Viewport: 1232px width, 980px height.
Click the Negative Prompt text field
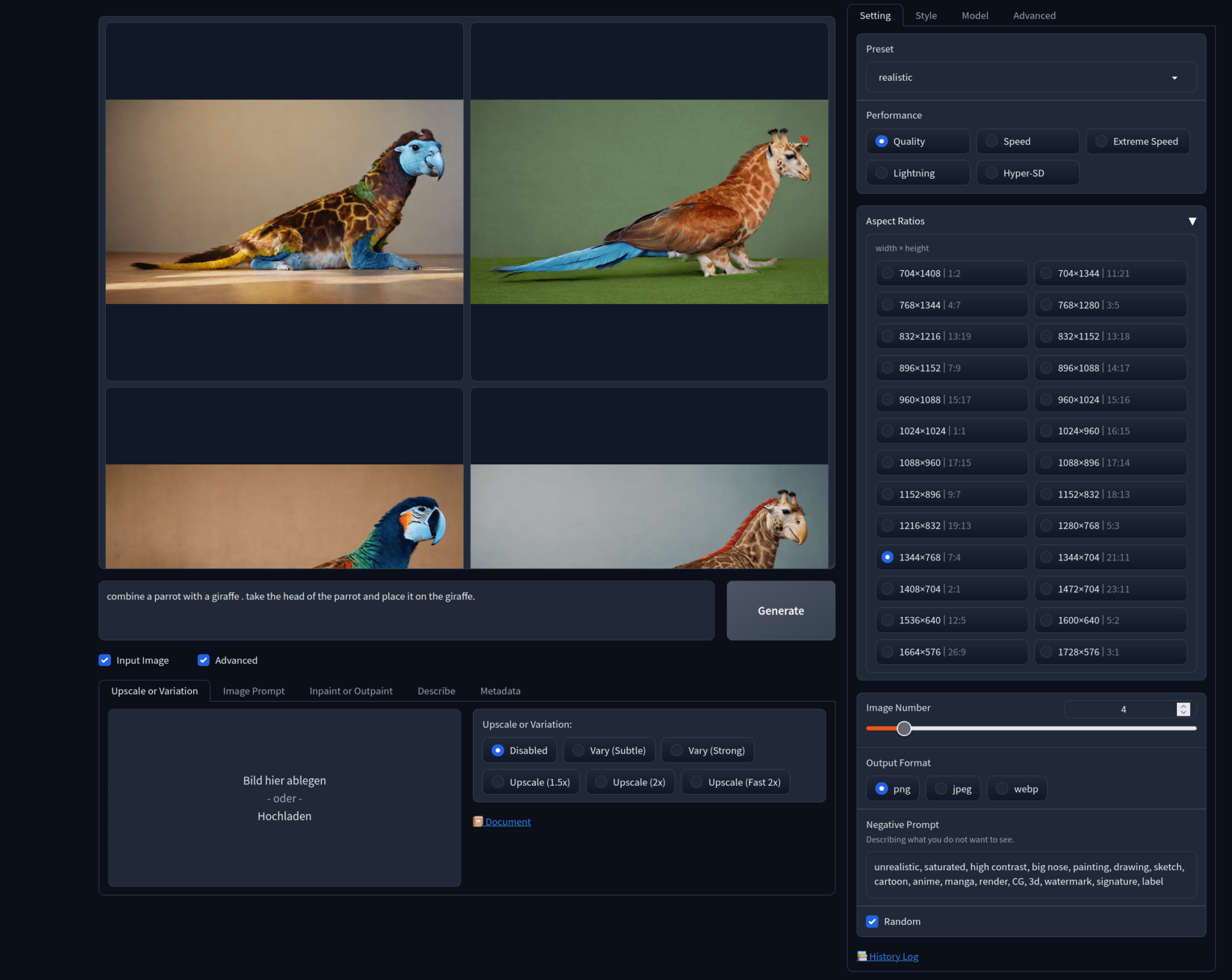(1031, 874)
